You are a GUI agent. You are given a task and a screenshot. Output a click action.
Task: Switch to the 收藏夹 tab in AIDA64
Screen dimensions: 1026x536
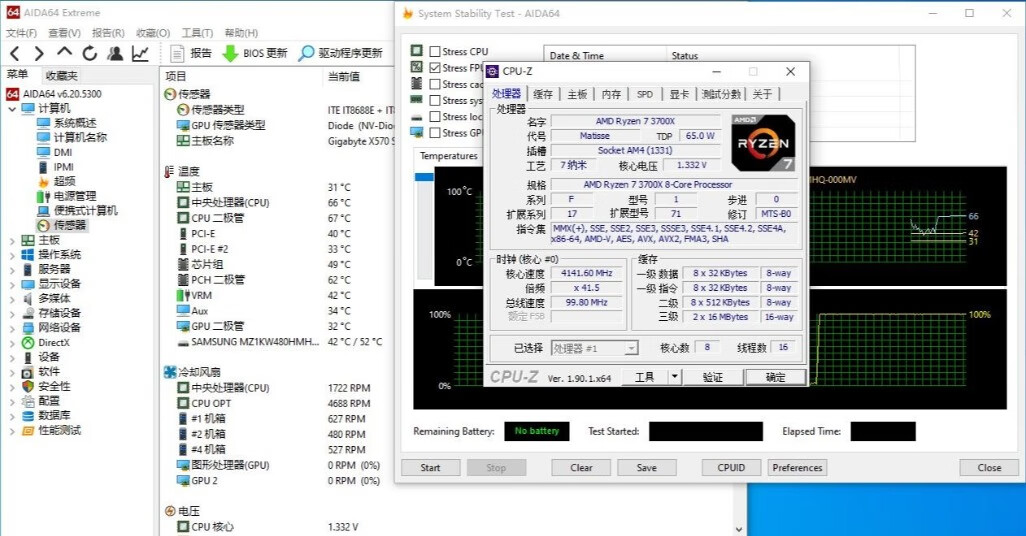(62, 76)
